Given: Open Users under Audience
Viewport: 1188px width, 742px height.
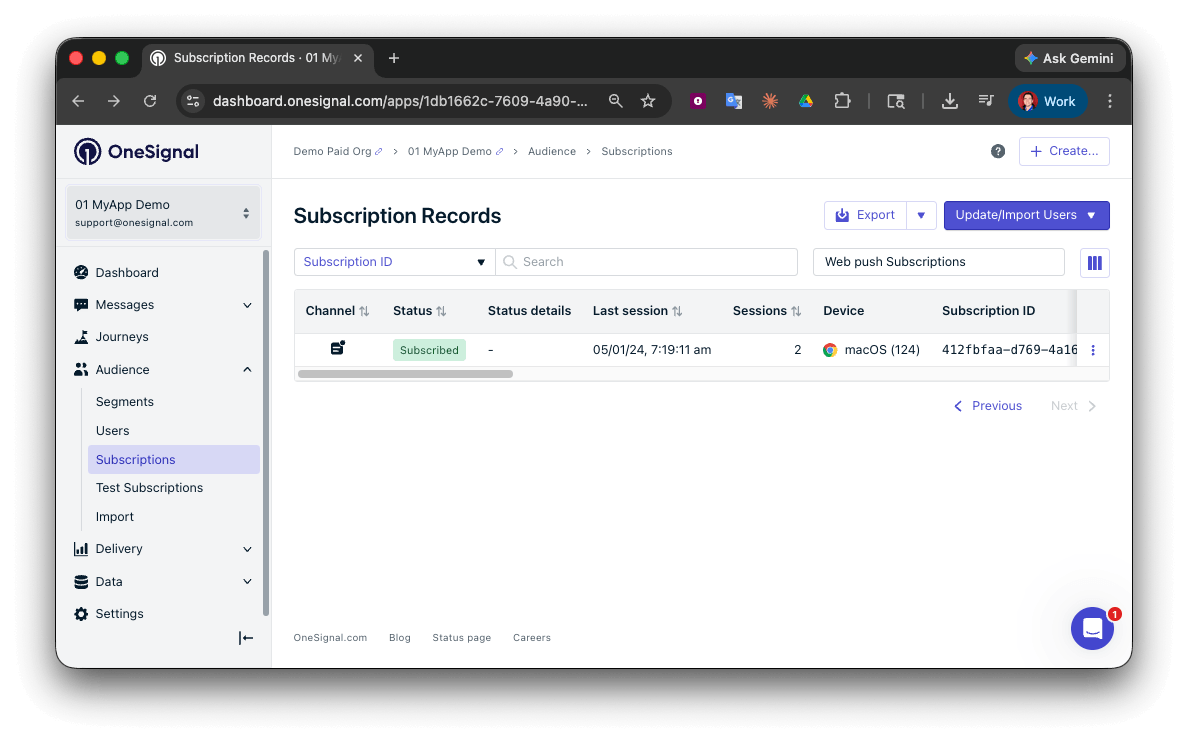Looking at the screenshot, I should pyautogui.click(x=112, y=430).
